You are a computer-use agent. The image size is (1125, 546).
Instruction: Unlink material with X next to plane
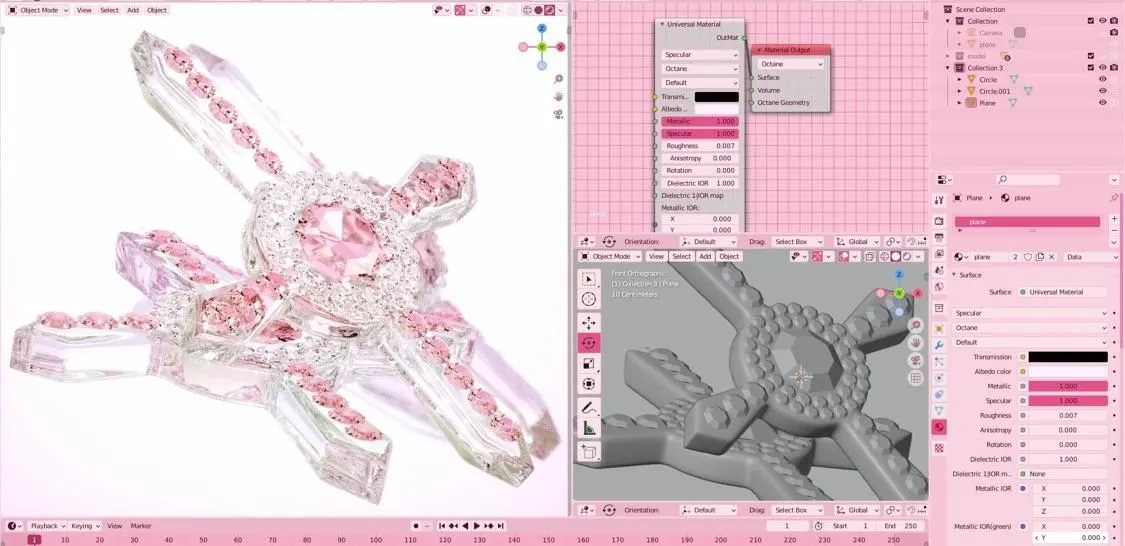[x=1052, y=257]
